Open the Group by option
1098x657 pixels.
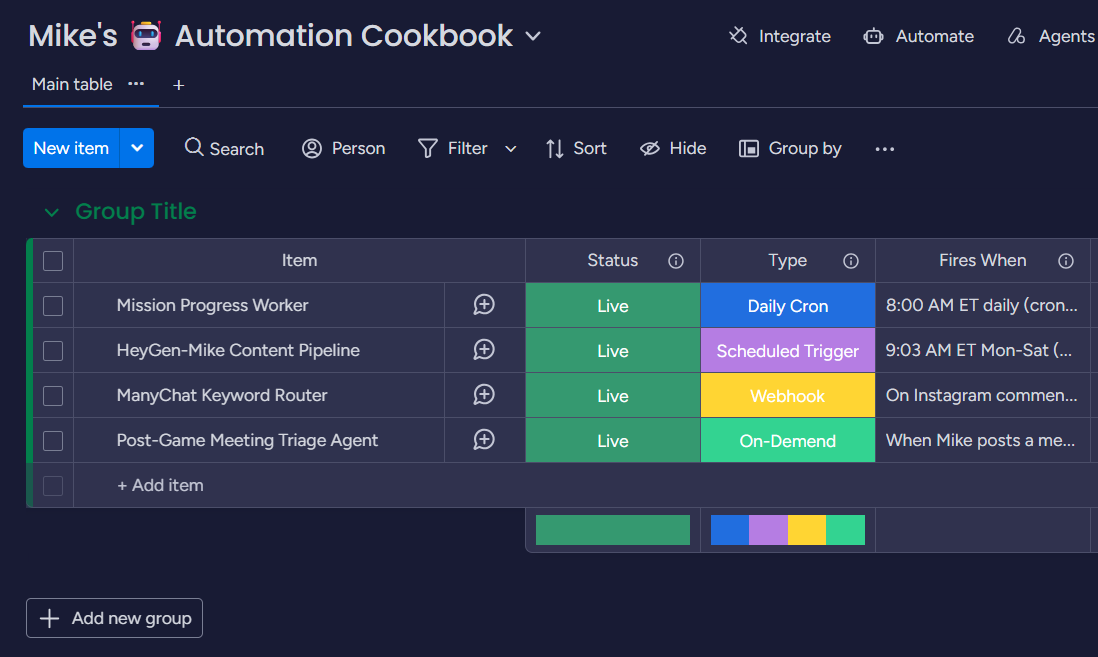coord(790,148)
